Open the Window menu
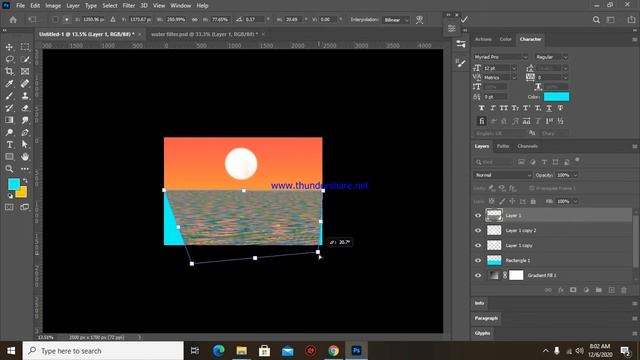This screenshot has height=360, width=640. [180, 6]
